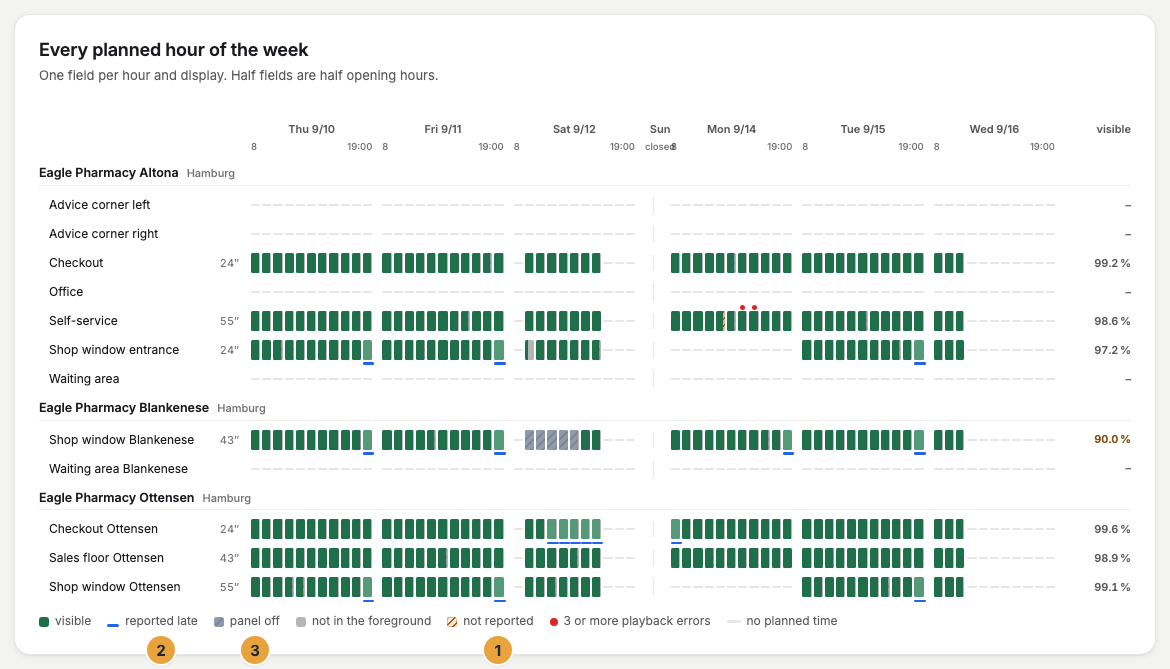Screen dimensions: 1170x669
Task: Open the Altona 'Checkout' display row label
Action: pos(76,263)
